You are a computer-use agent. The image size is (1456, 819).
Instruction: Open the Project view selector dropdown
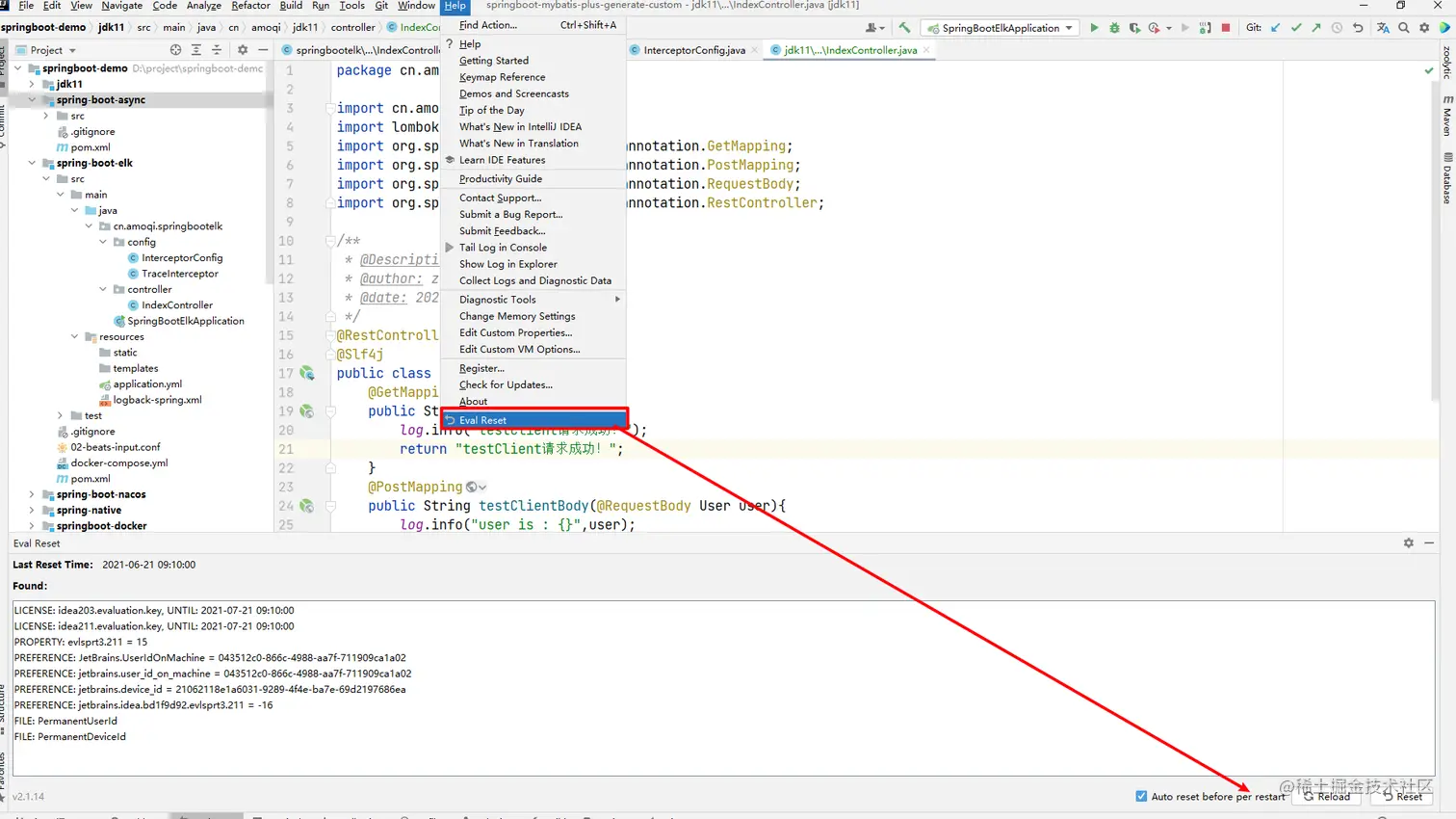(x=53, y=49)
